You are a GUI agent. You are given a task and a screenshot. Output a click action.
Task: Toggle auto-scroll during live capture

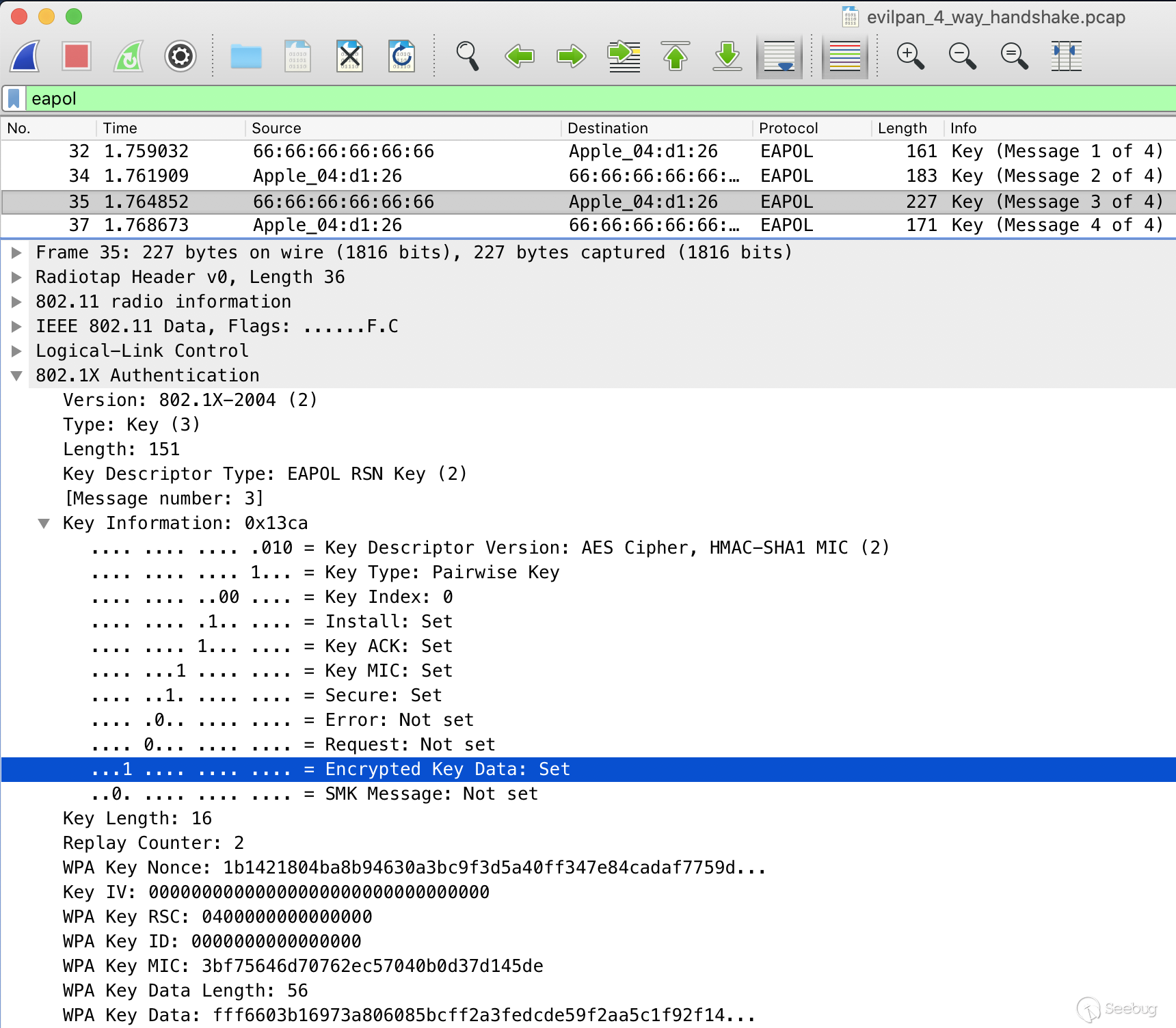(779, 56)
